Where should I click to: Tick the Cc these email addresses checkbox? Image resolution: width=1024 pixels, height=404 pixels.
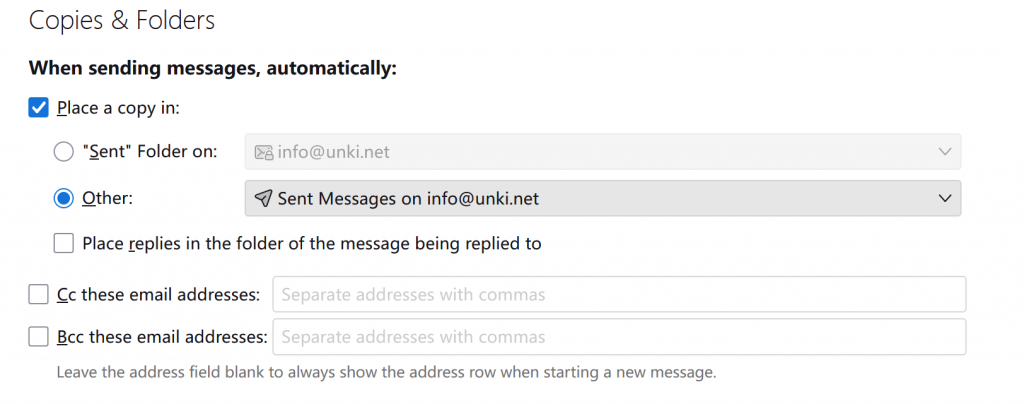[x=39, y=295]
